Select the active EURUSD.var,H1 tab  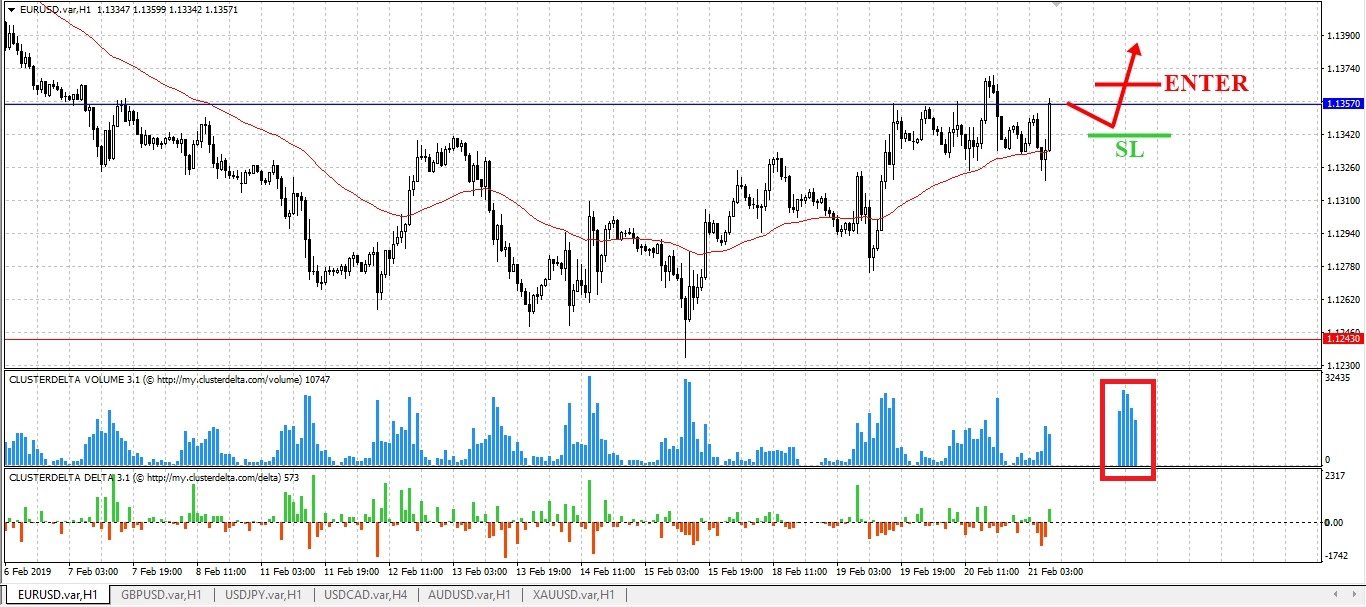55,595
